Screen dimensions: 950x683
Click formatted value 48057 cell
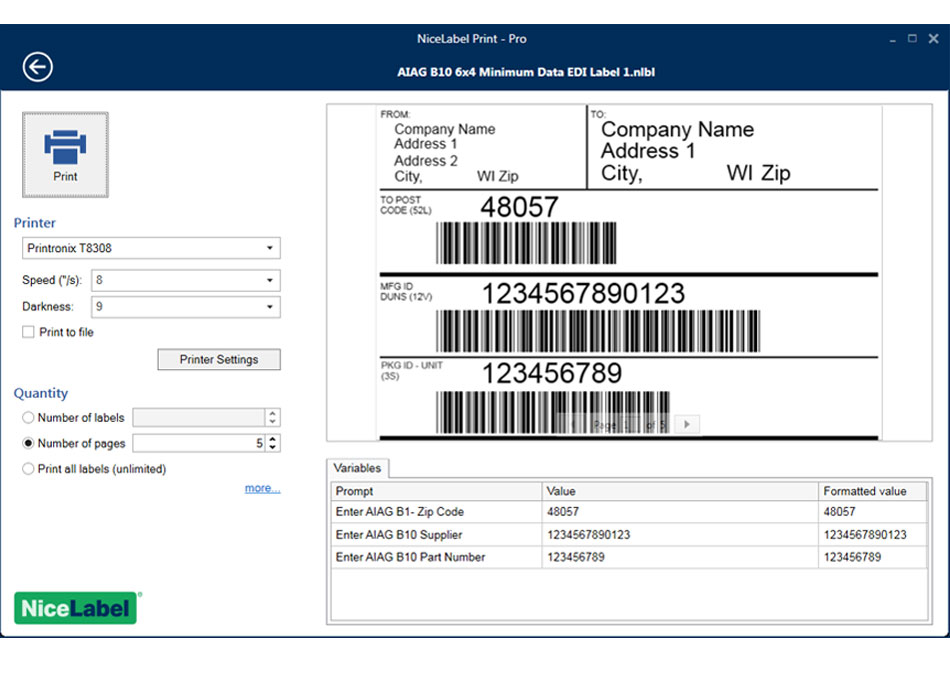click(872, 511)
